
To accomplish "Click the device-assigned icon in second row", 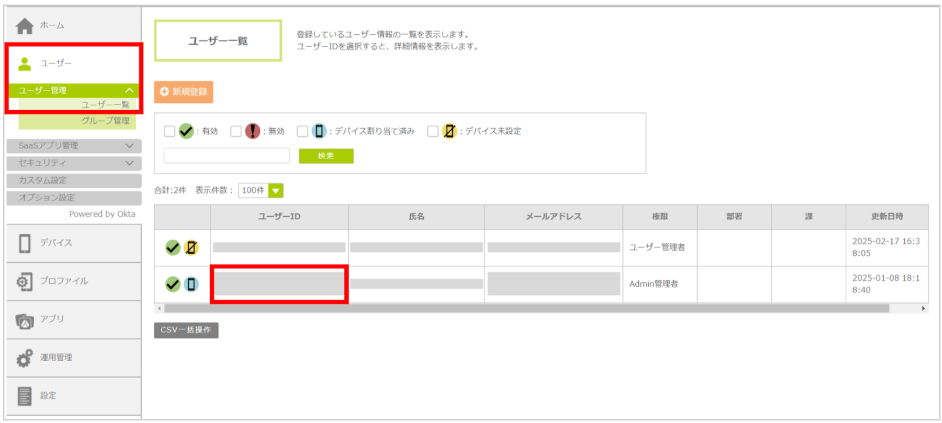I will [x=191, y=284].
